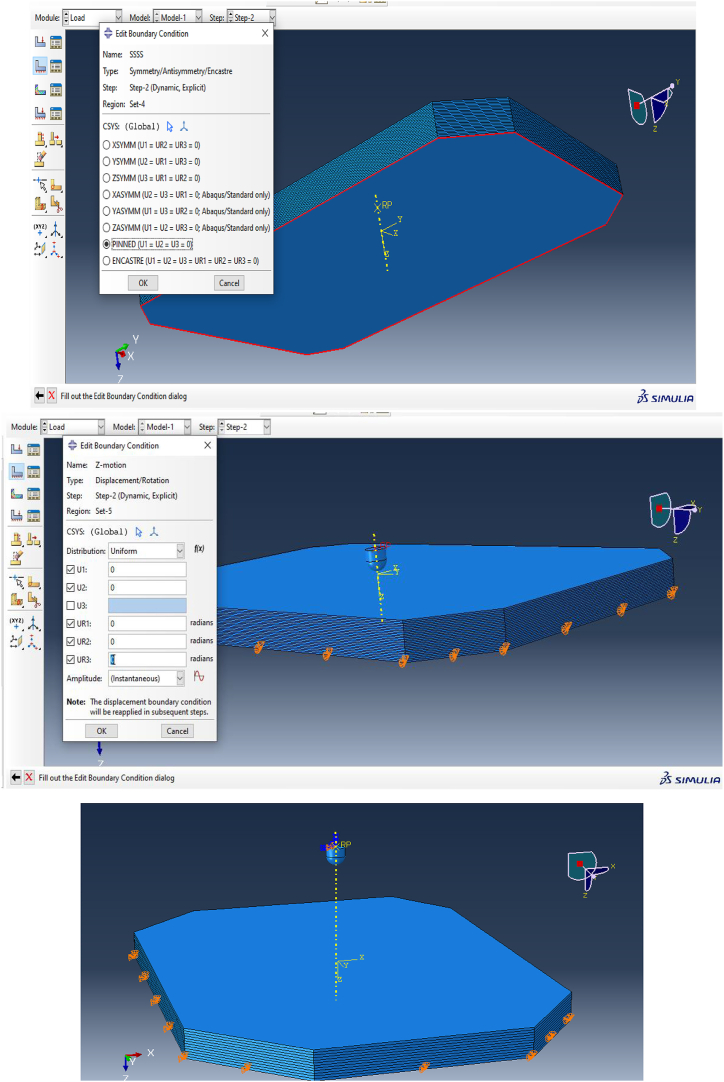Click Create Boundary Condition tool beside SSSS dialog
Screen dimensions: 724x1082
click(39, 65)
